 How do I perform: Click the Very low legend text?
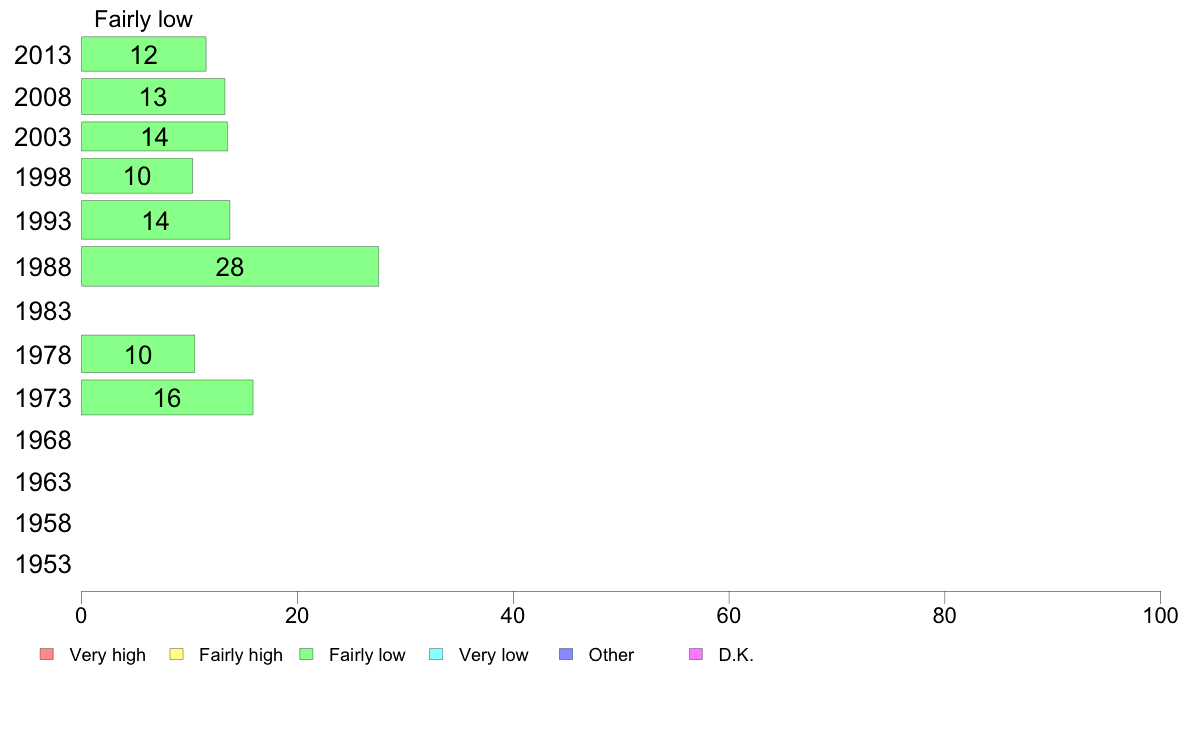pos(493,655)
